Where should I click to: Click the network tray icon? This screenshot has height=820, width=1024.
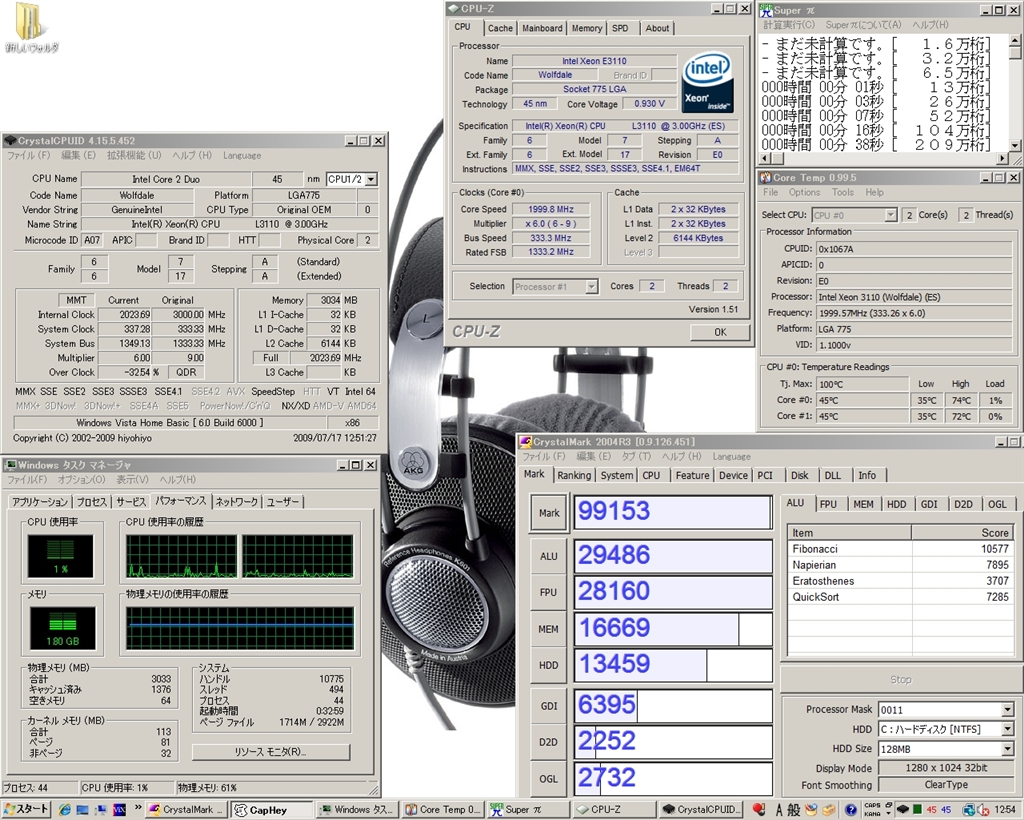[x=969, y=810]
